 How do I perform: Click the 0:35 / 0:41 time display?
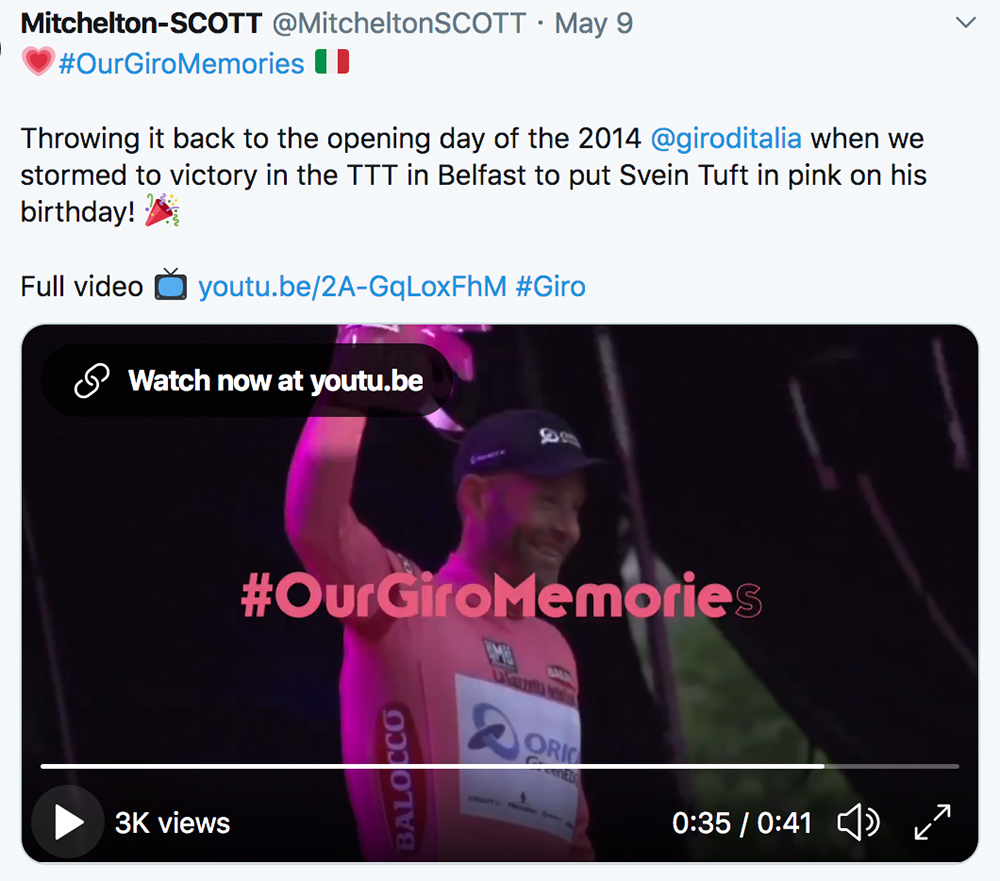741,823
